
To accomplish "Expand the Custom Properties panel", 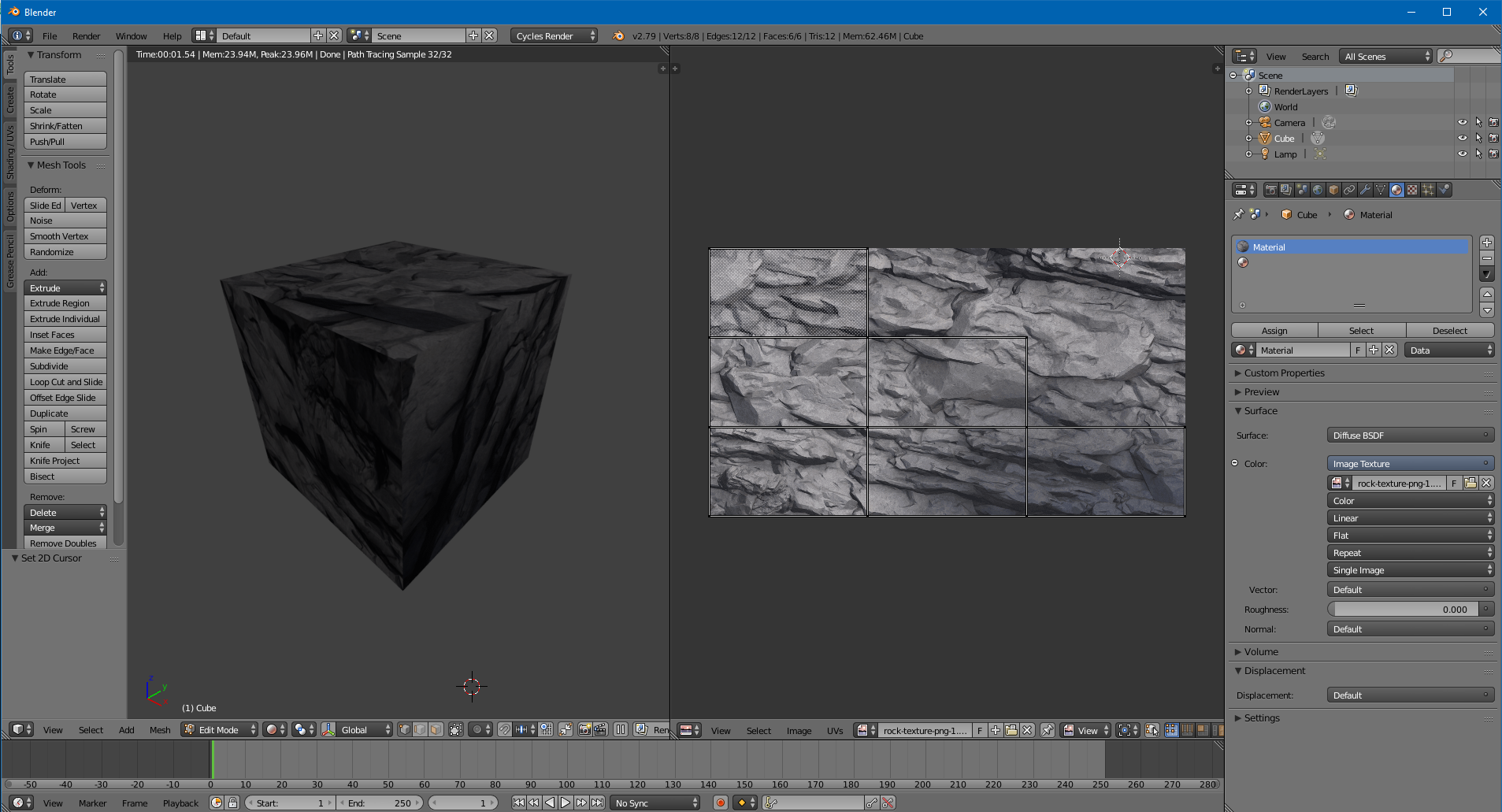I will click(x=1284, y=373).
